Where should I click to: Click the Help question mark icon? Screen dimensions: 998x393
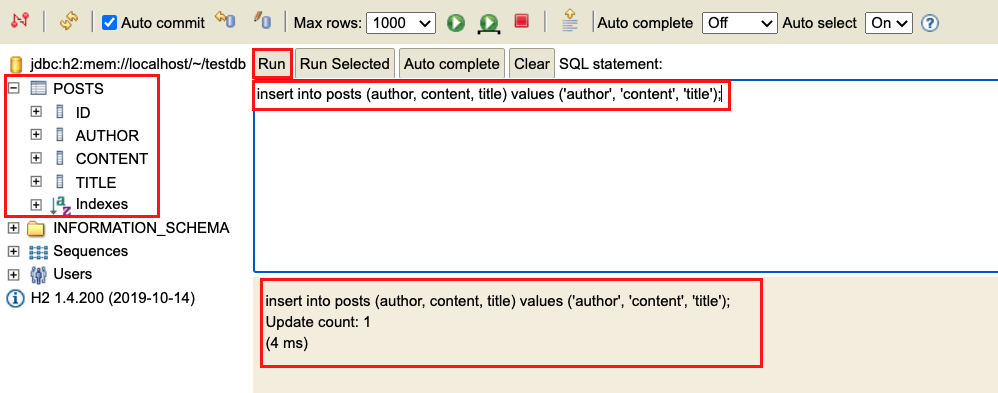point(930,24)
